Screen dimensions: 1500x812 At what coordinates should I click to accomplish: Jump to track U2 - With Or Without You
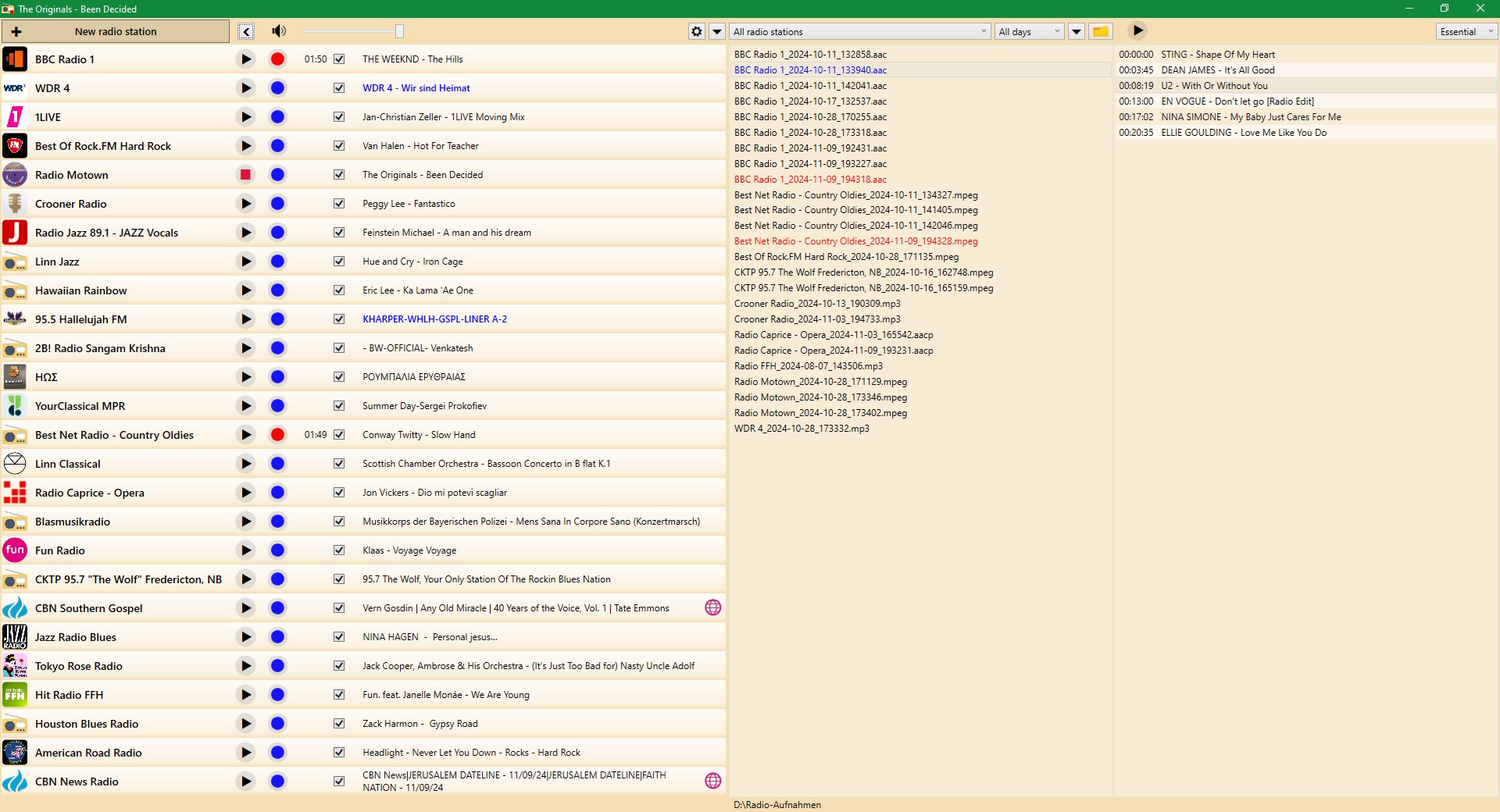click(x=1214, y=86)
